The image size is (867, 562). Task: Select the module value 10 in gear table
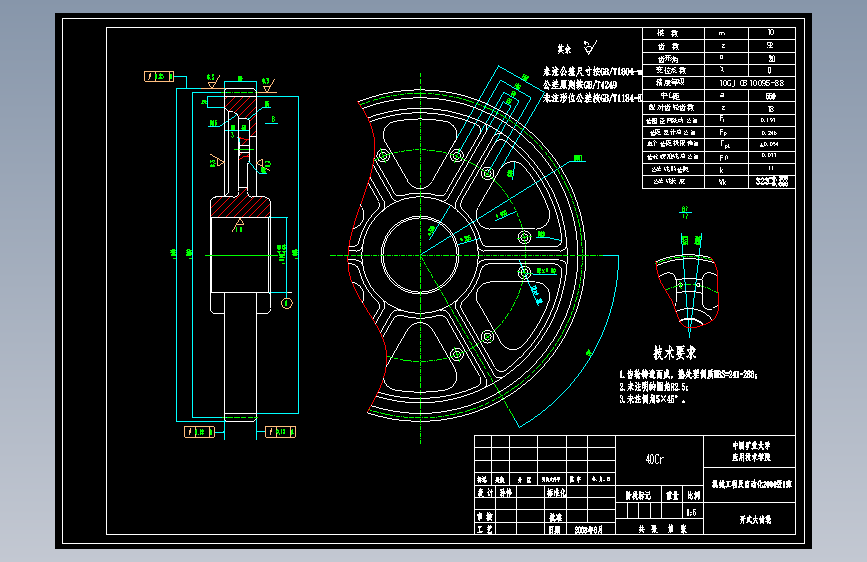(x=771, y=33)
